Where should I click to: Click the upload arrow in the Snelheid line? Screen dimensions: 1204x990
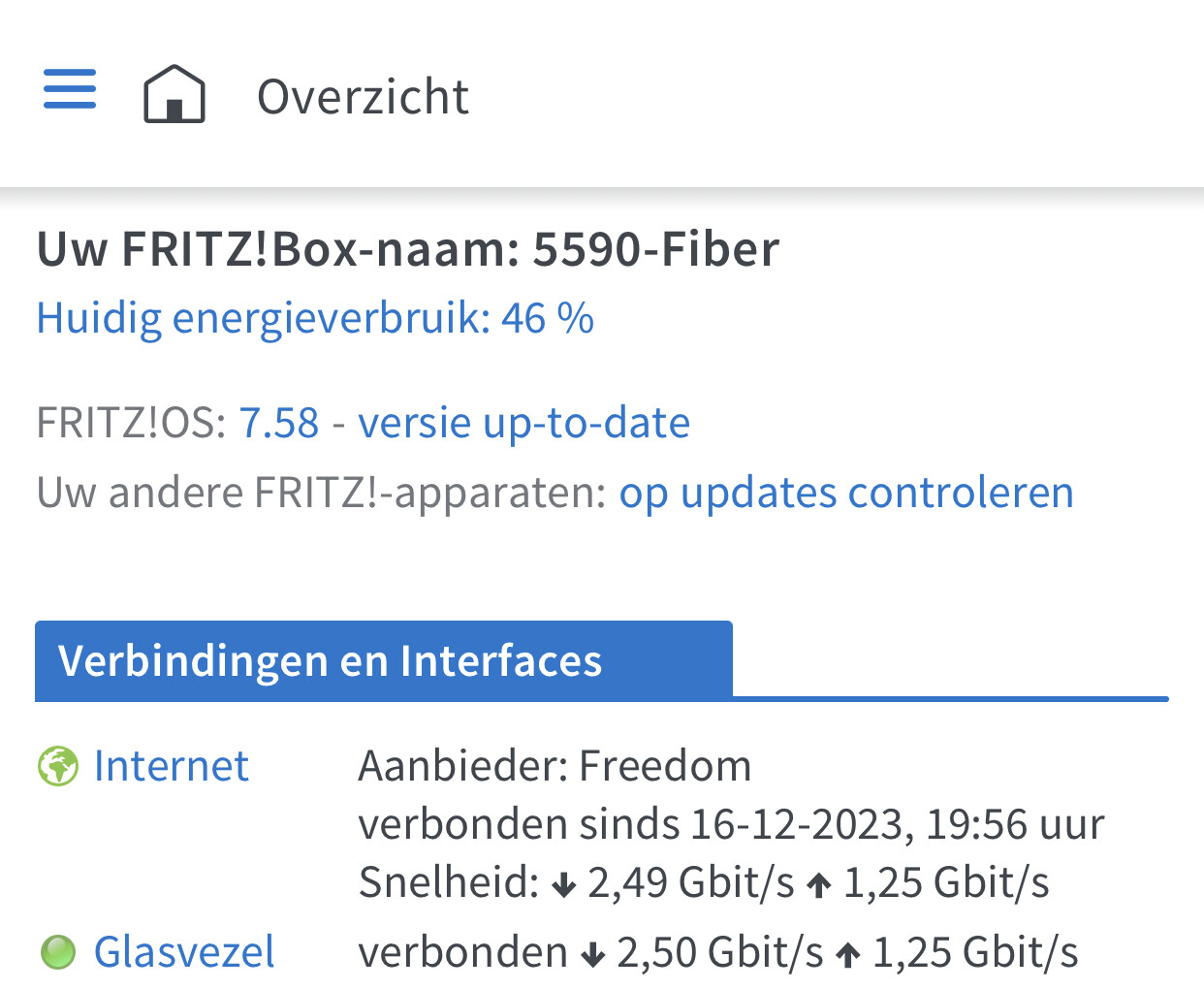click(x=819, y=884)
